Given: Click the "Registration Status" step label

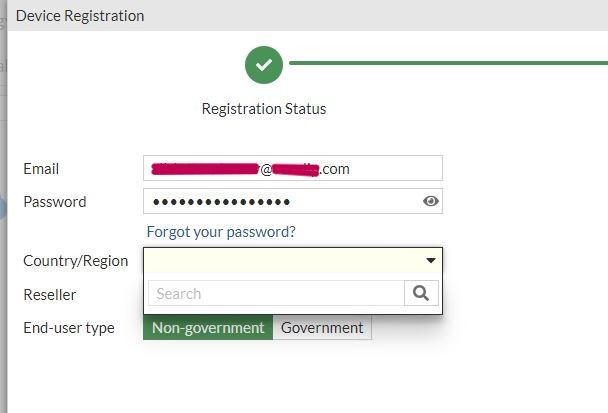Looking at the screenshot, I should pyautogui.click(x=264, y=109).
